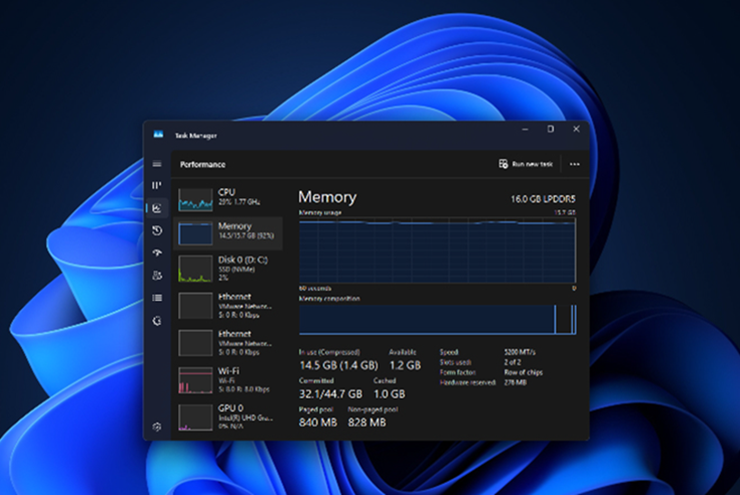Open the Services page icon
This screenshot has width=740, height=495.
point(157,321)
